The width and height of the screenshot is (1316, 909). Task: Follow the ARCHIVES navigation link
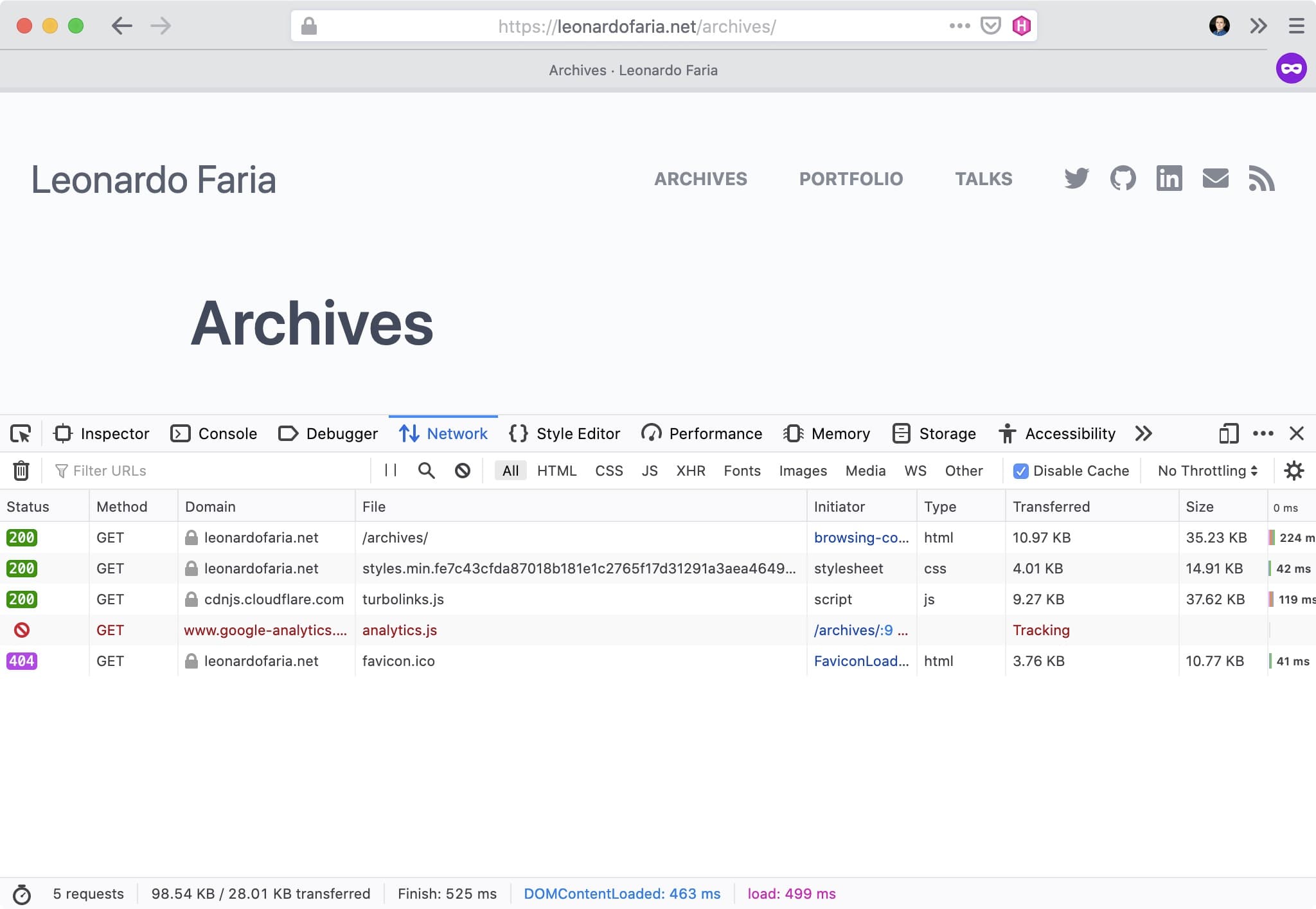point(700,179)
